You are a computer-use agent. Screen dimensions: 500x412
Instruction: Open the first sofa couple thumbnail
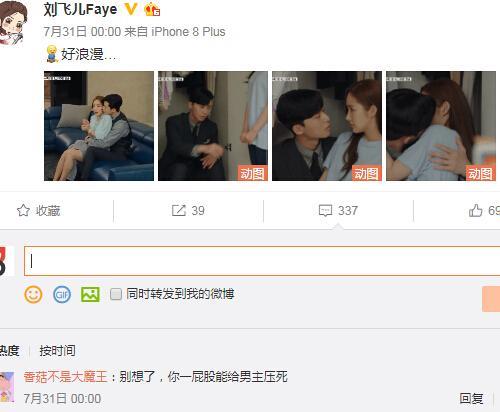click(99, 126)
